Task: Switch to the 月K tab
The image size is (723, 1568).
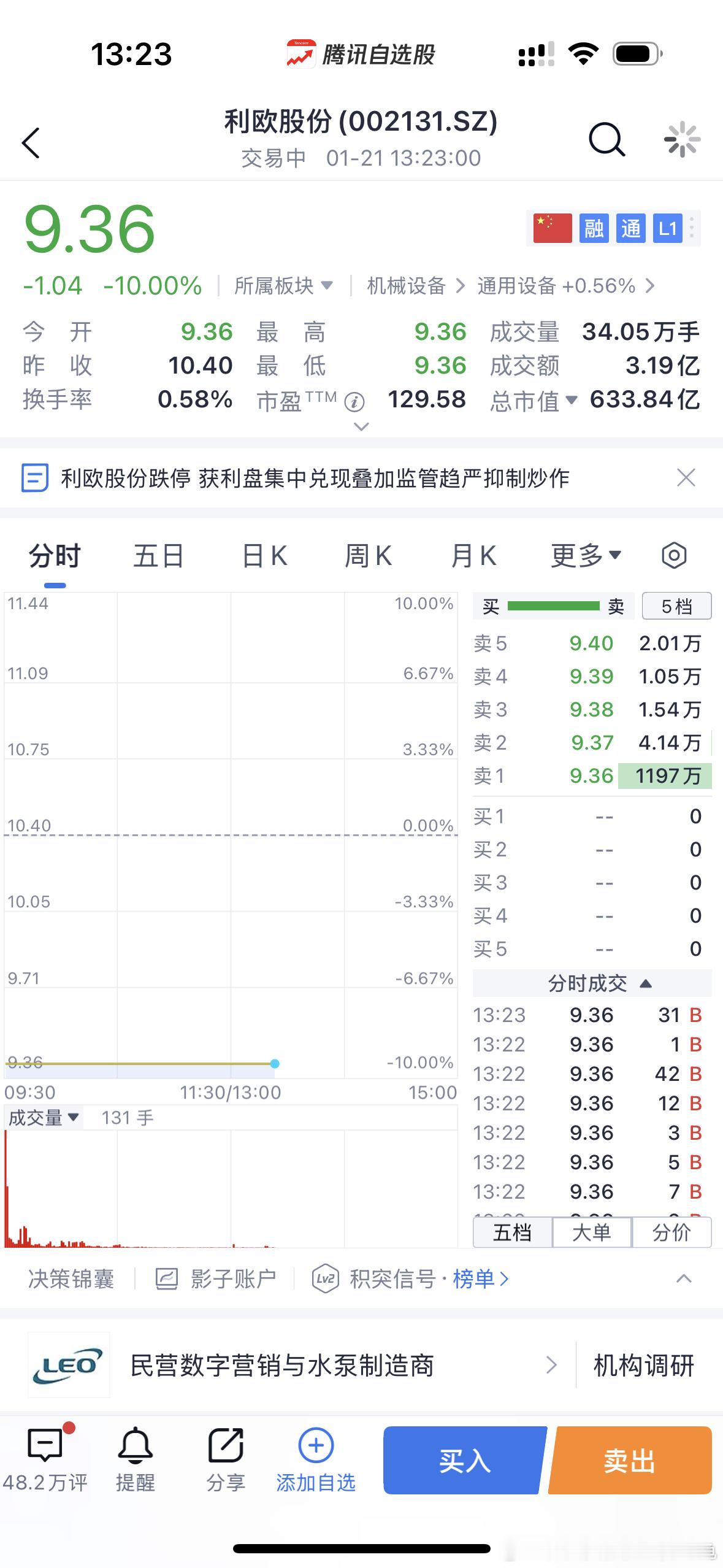Action: point(473,556)
